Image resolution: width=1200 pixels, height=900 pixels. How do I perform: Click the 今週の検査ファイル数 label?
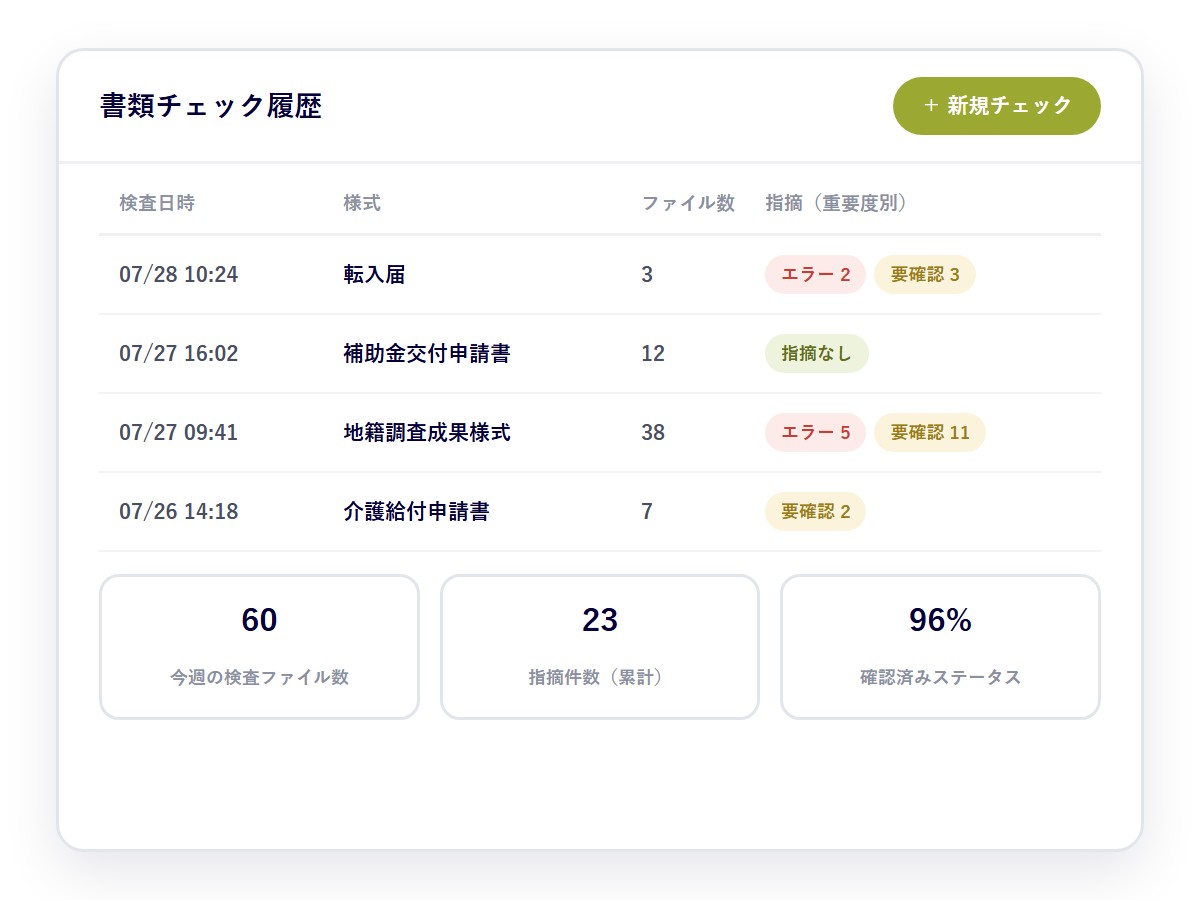pyautogui.click(x=259, y=677)
